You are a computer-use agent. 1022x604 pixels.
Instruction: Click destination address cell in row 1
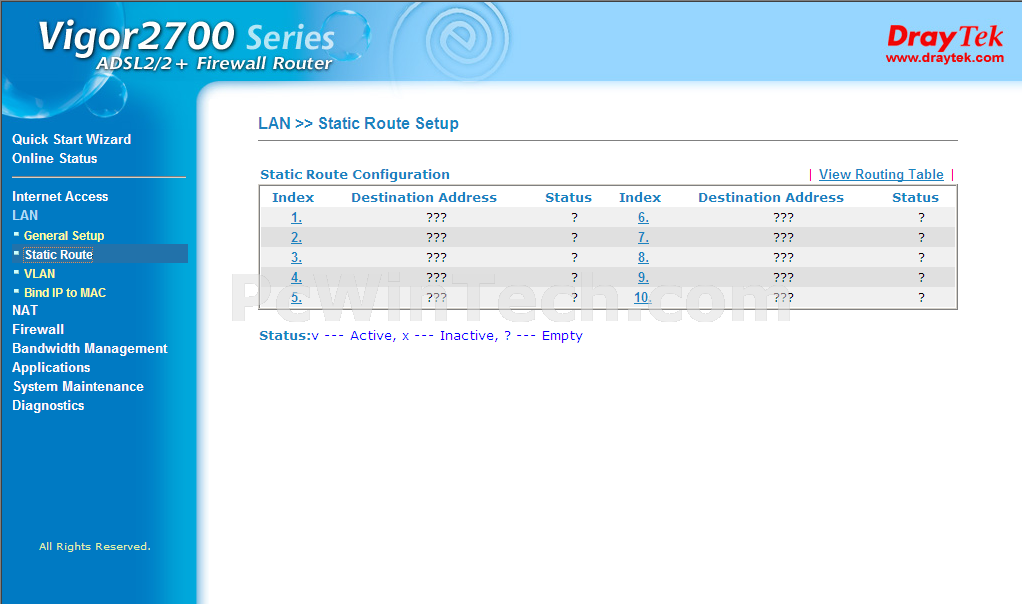click(x=436, y=218)
